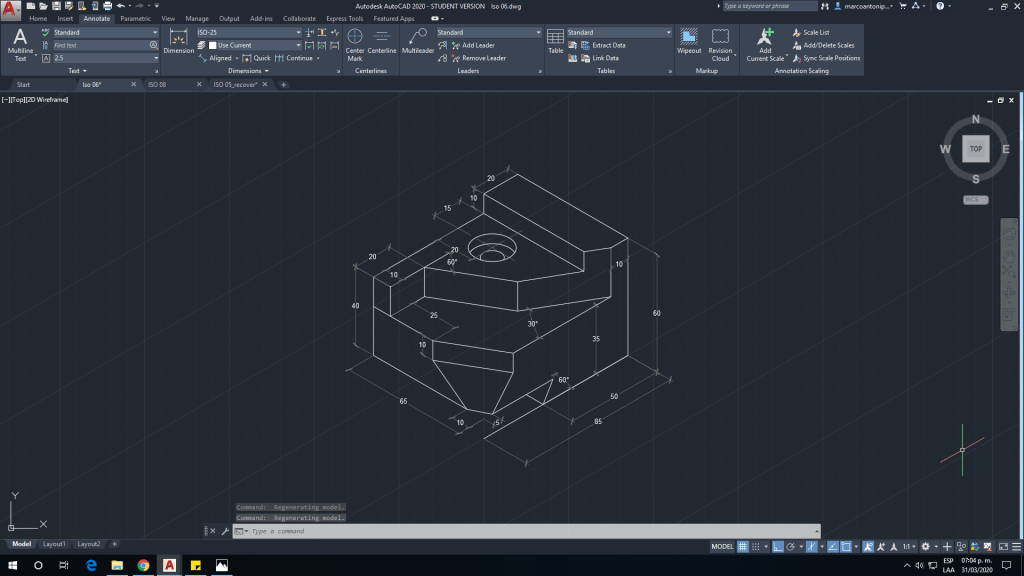Toggle Ortho mode in status bar
This screenshot has height=576, width=1024.
[778, 547]
